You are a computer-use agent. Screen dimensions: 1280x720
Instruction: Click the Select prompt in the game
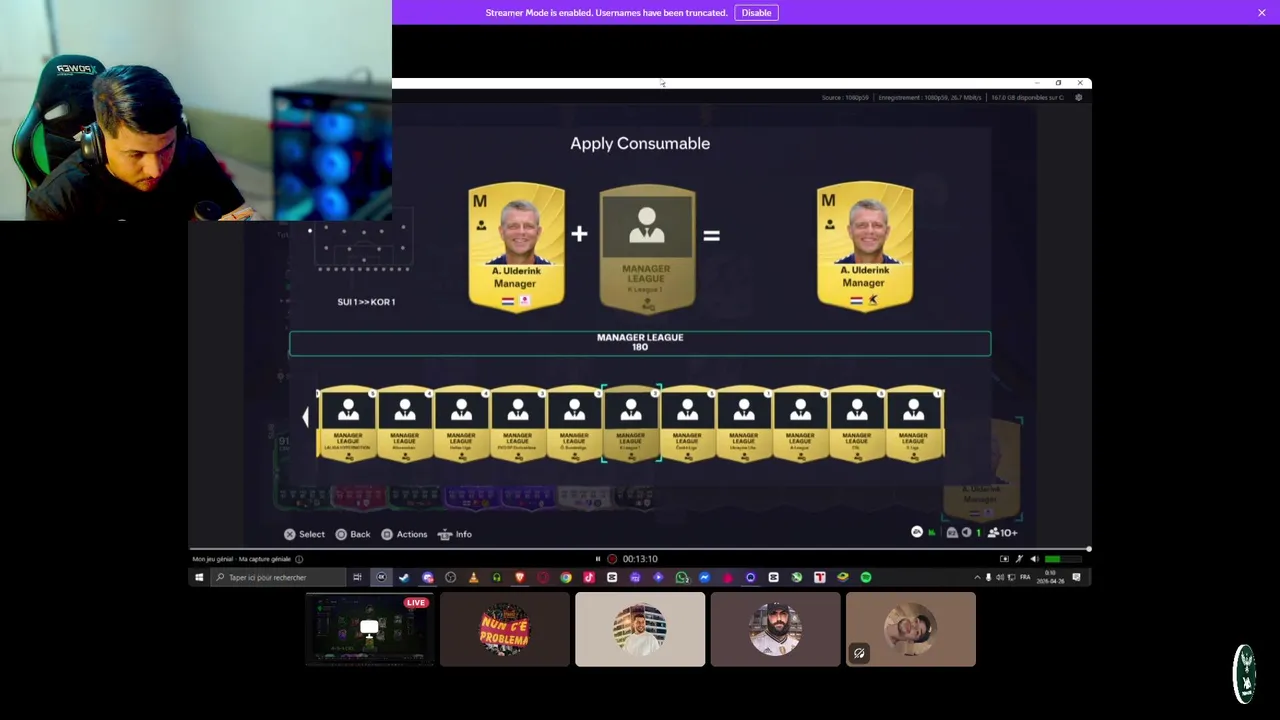pos(304,534)
